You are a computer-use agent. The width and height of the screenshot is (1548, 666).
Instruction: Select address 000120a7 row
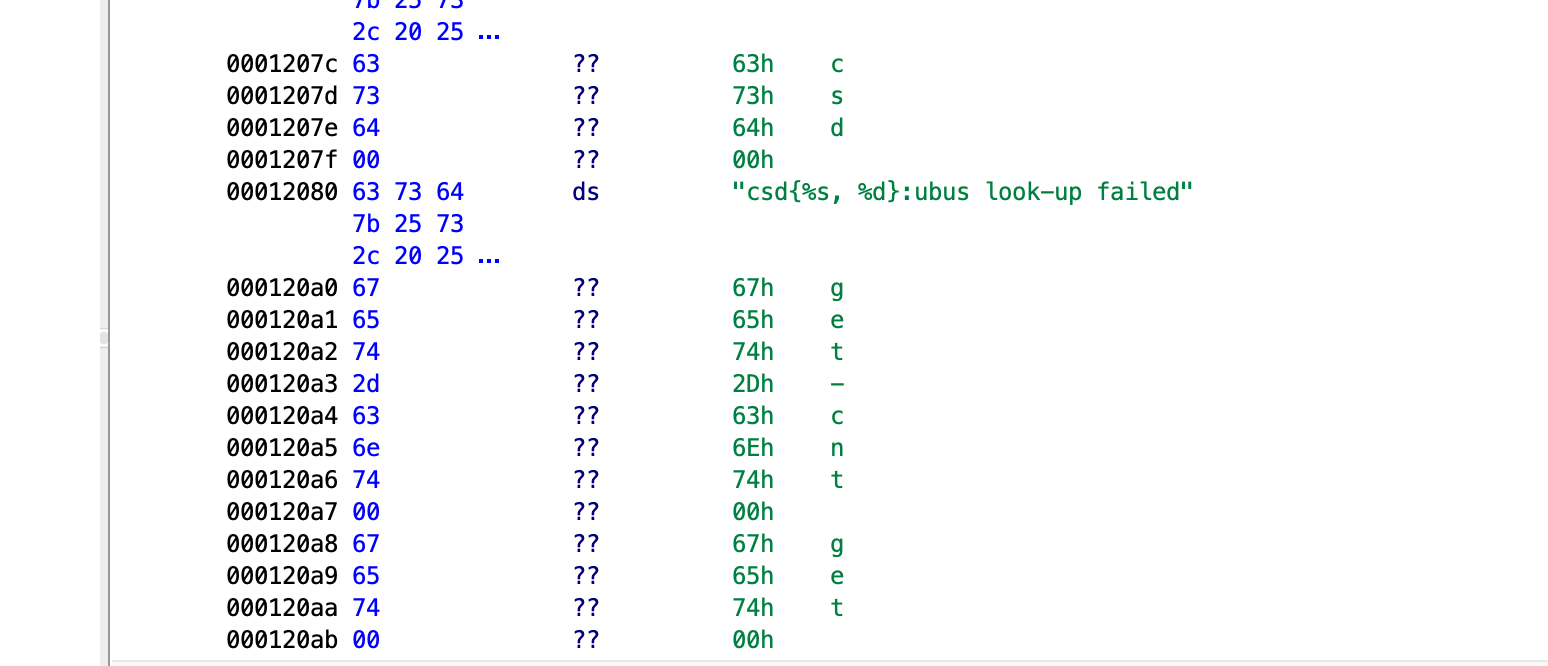[282, 512]
